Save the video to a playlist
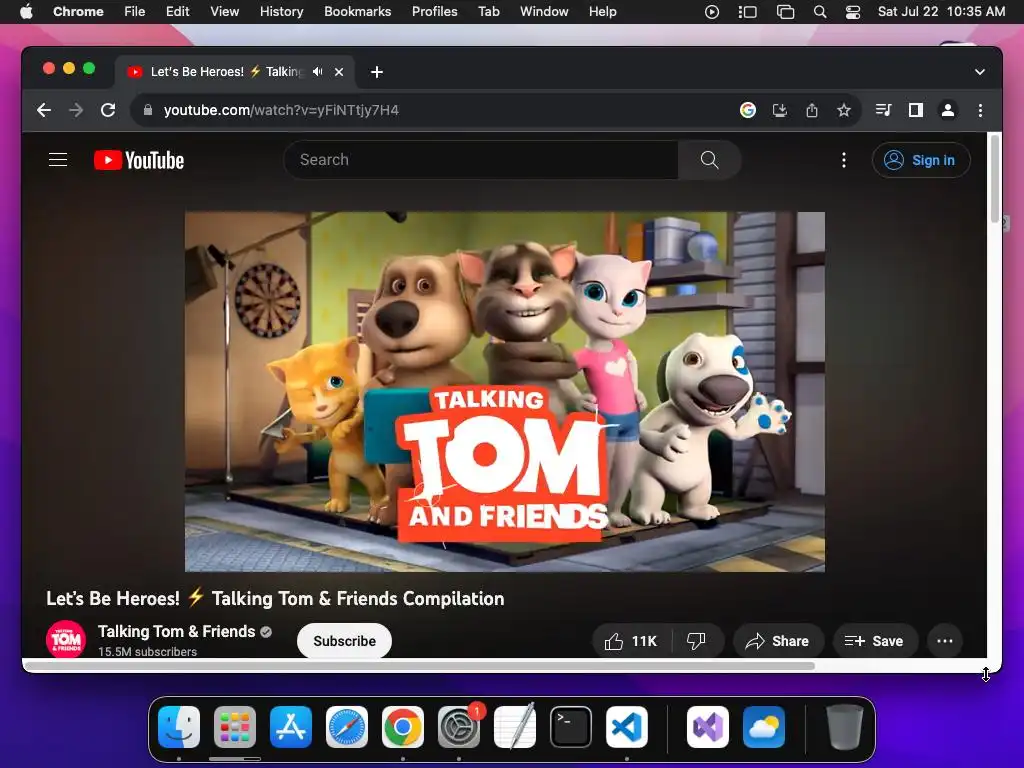Screen dimensions: 1024x768 pos(874,641)
